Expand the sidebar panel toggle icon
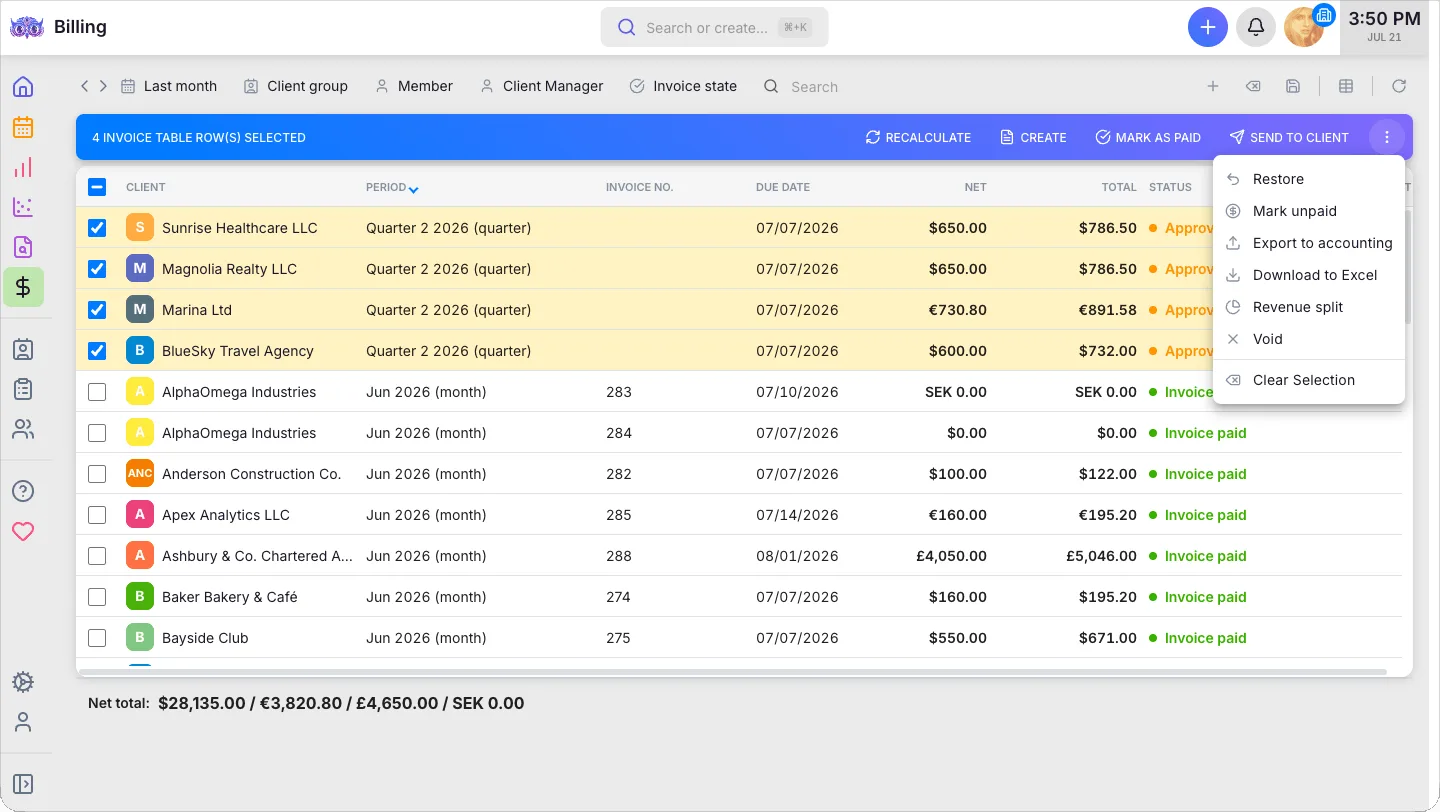The height and width of the screenshot is (812, 1440). point(23,784)
